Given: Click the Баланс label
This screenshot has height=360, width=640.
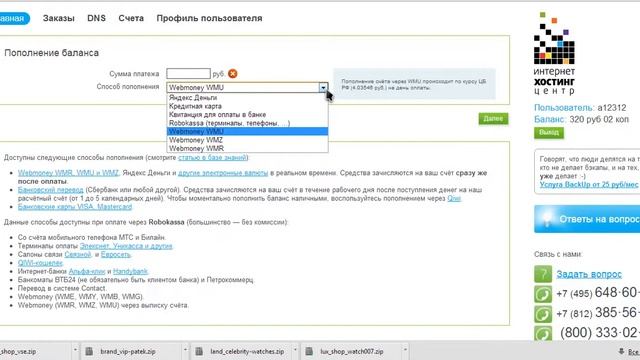Looking at the screenshot, I should pos(550,120).
